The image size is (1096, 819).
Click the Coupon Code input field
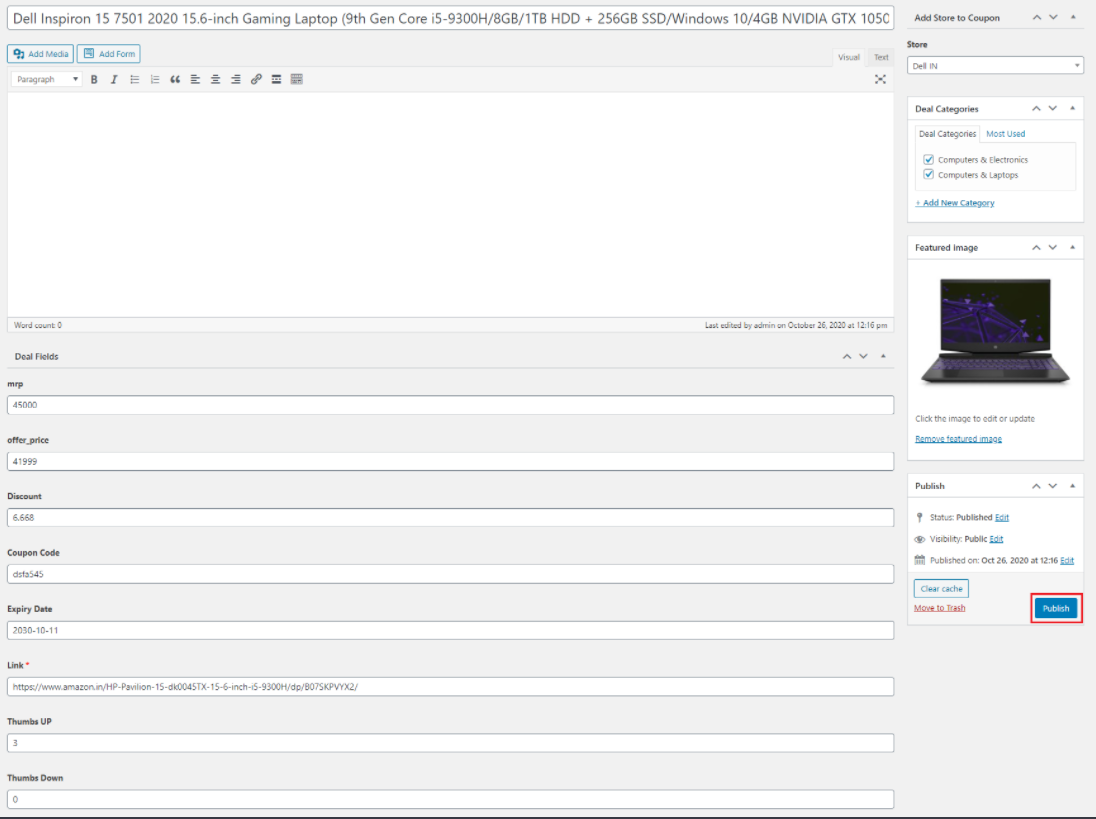pos(450,574)
